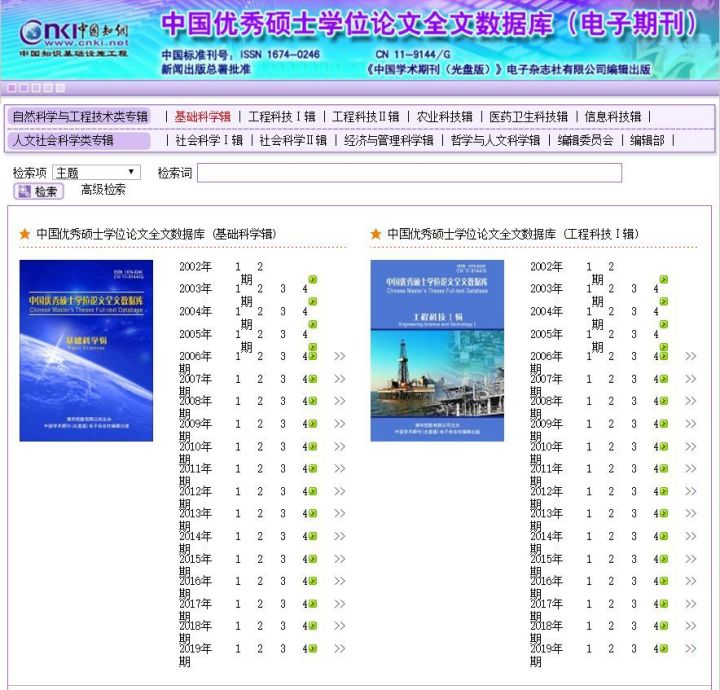Open issue 2 of 2002年 in 工程科技Ⅰ辑

point(611,267)
